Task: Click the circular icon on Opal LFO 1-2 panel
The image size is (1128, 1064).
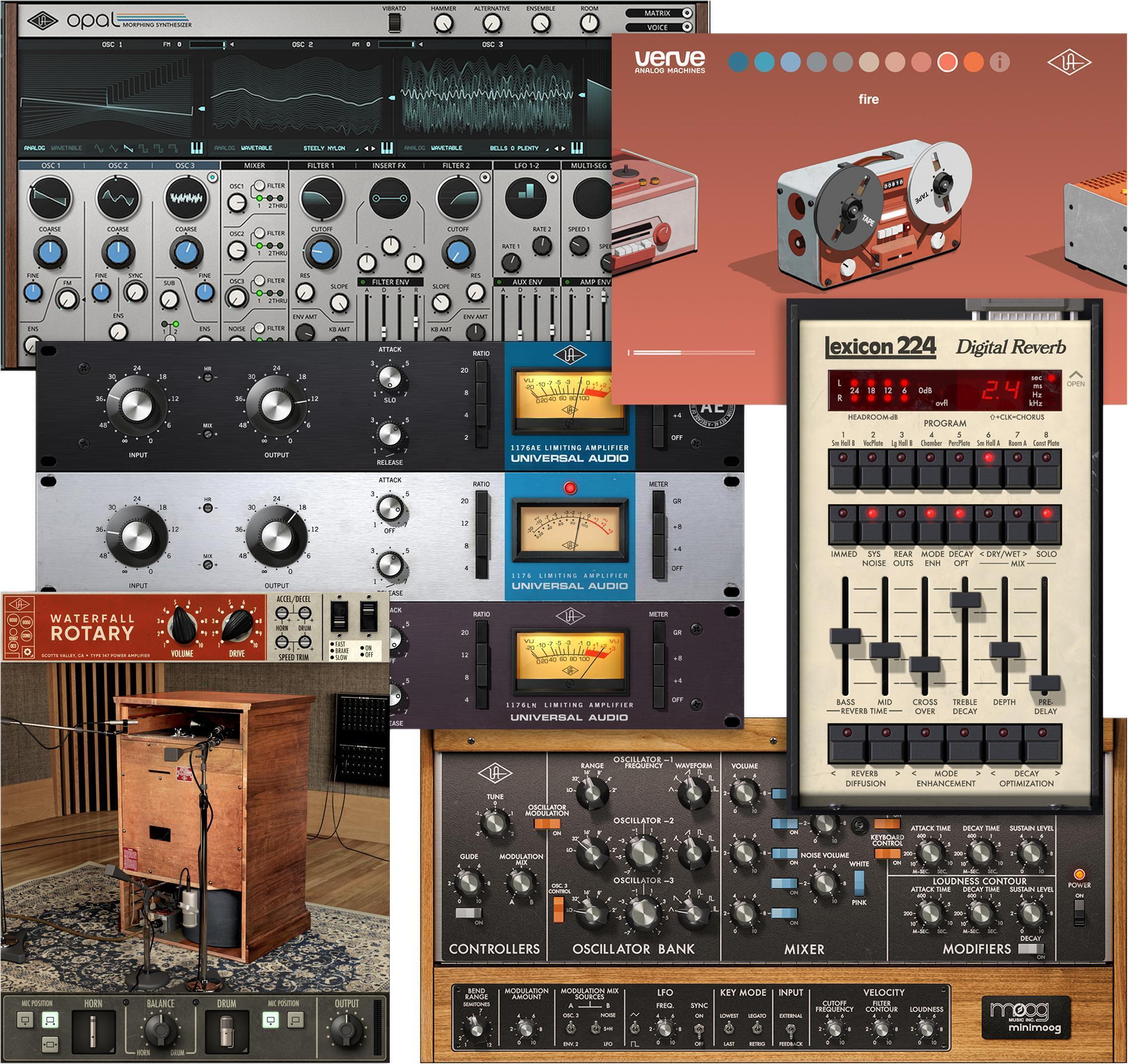Action: [553, 178]
